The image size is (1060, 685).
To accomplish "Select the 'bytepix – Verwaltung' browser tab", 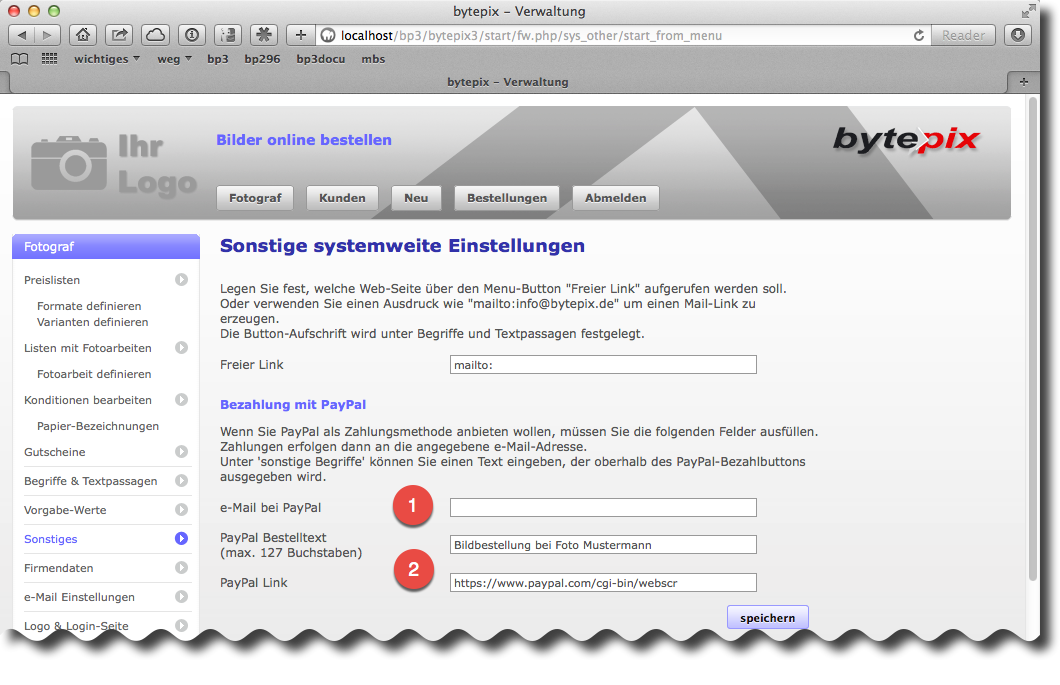I will (507, 82).
